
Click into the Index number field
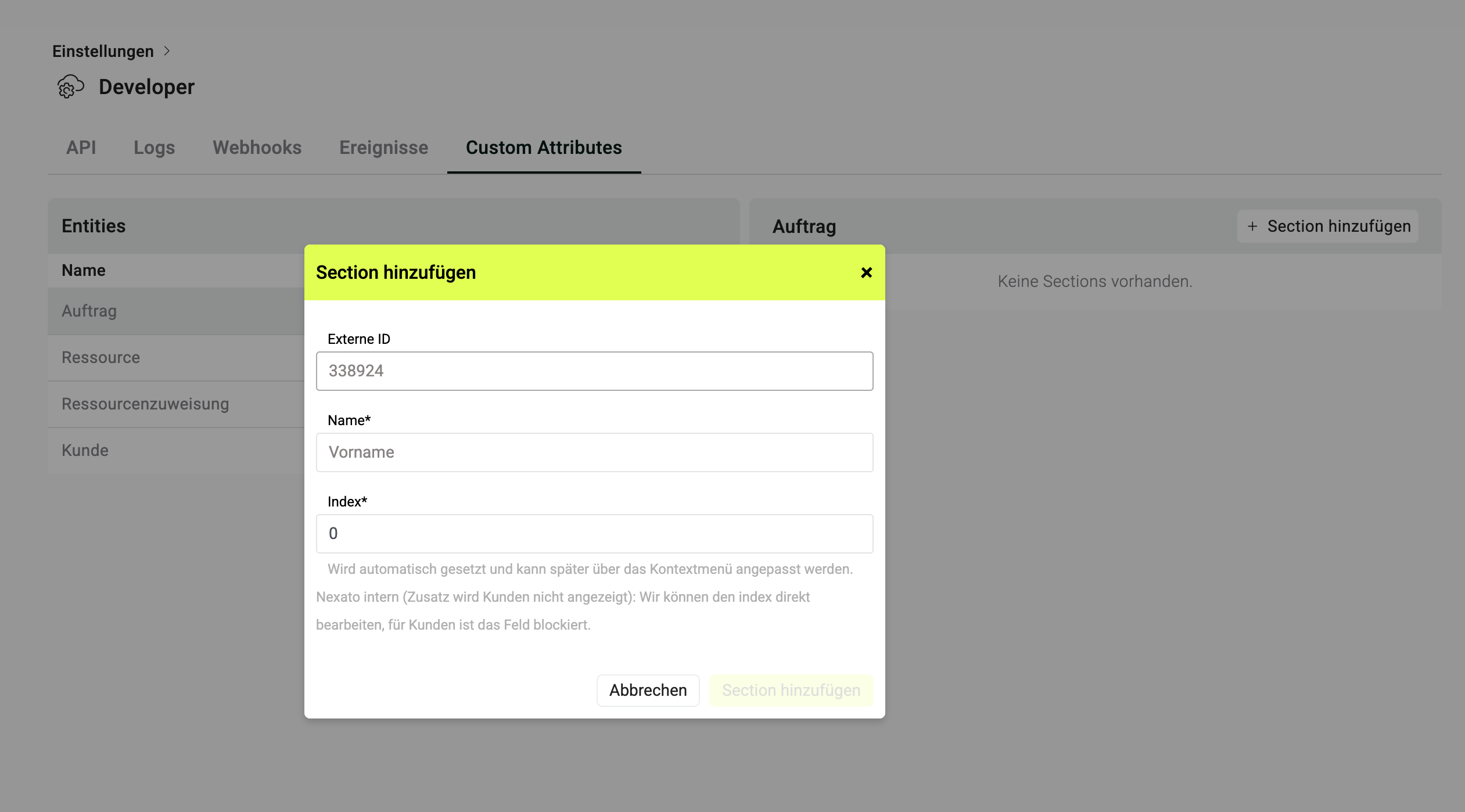[x=594, y=534]
